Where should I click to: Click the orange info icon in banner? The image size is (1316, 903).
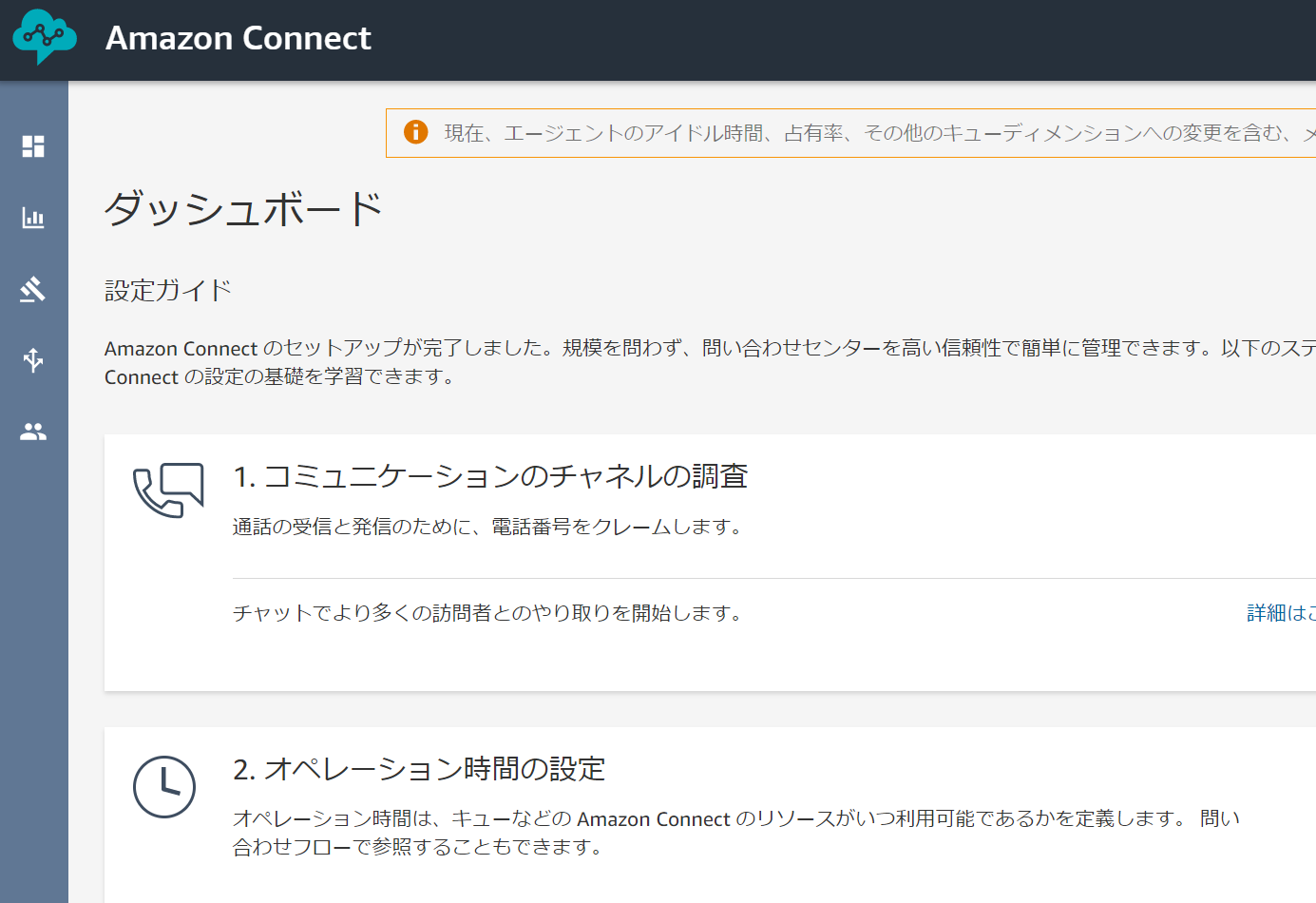415,132
